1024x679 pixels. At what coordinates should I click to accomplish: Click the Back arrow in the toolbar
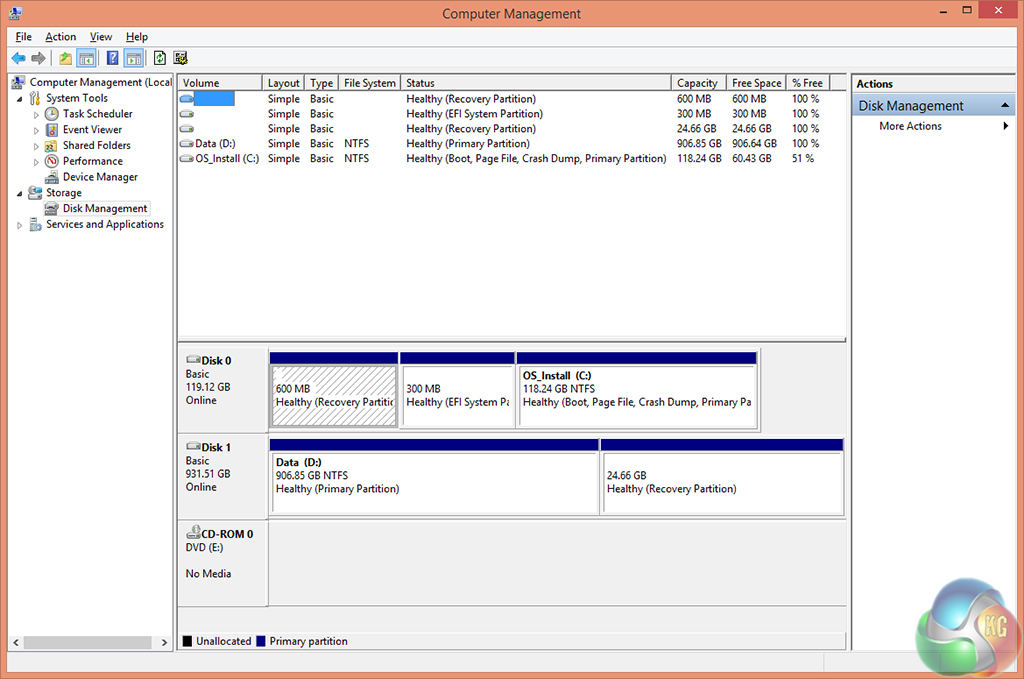coord(18,58)
